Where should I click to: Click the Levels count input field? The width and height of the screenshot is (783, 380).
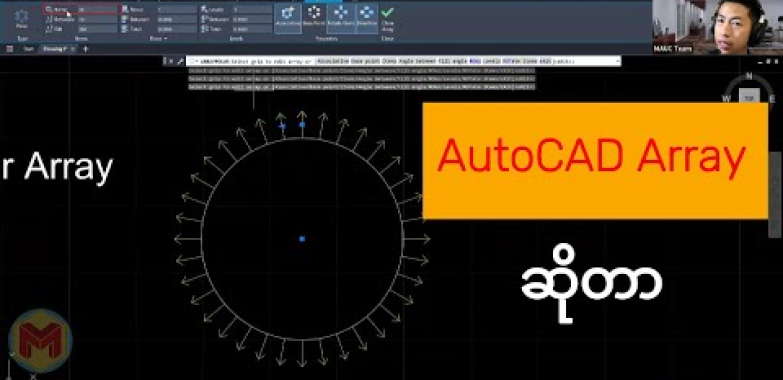point(252,9)
